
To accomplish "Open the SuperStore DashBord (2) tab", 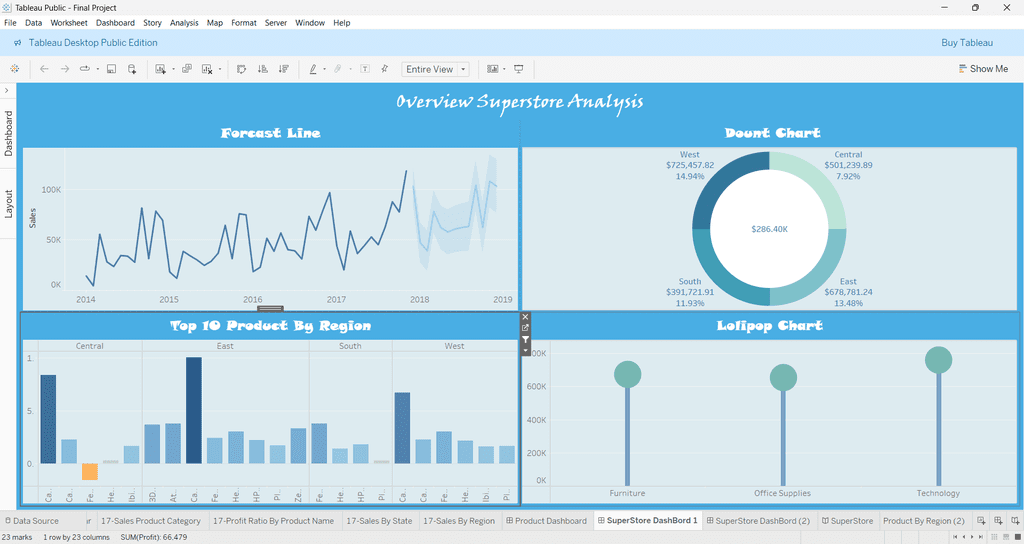I will 758,520.
